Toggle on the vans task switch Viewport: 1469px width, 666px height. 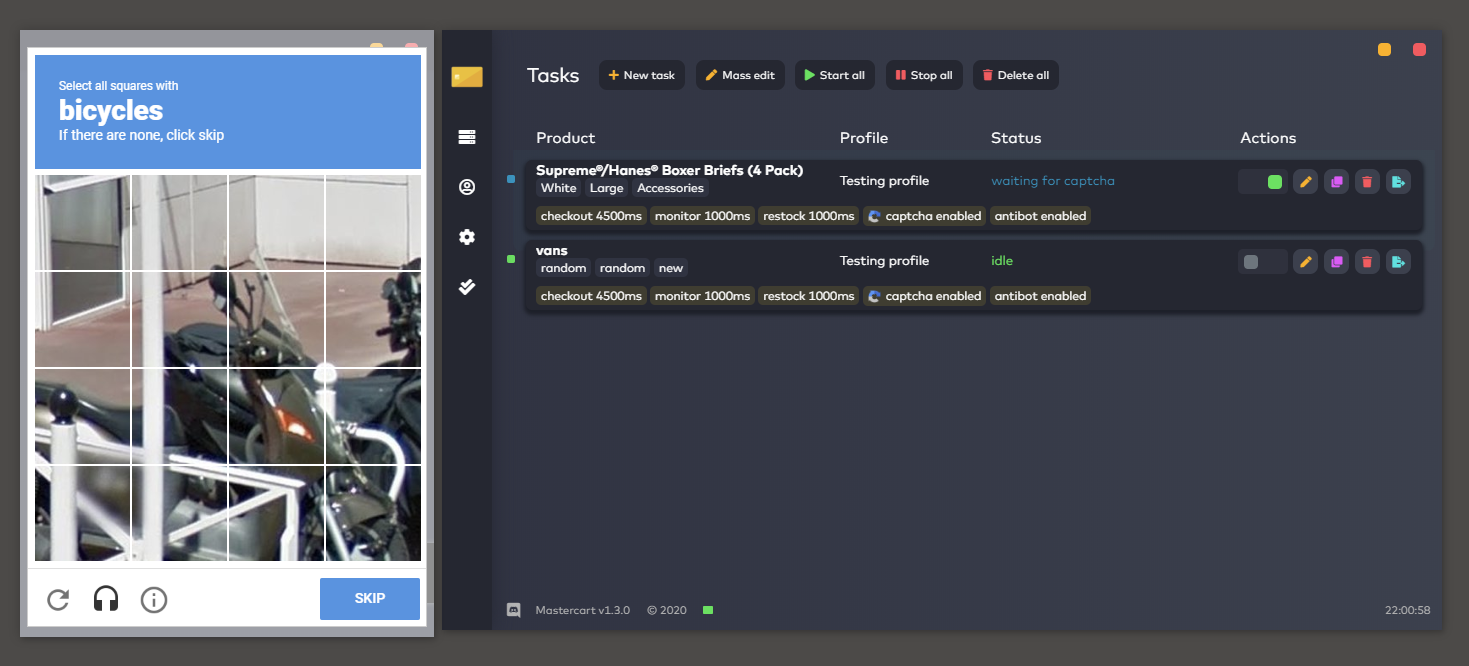click(1263, 262)
